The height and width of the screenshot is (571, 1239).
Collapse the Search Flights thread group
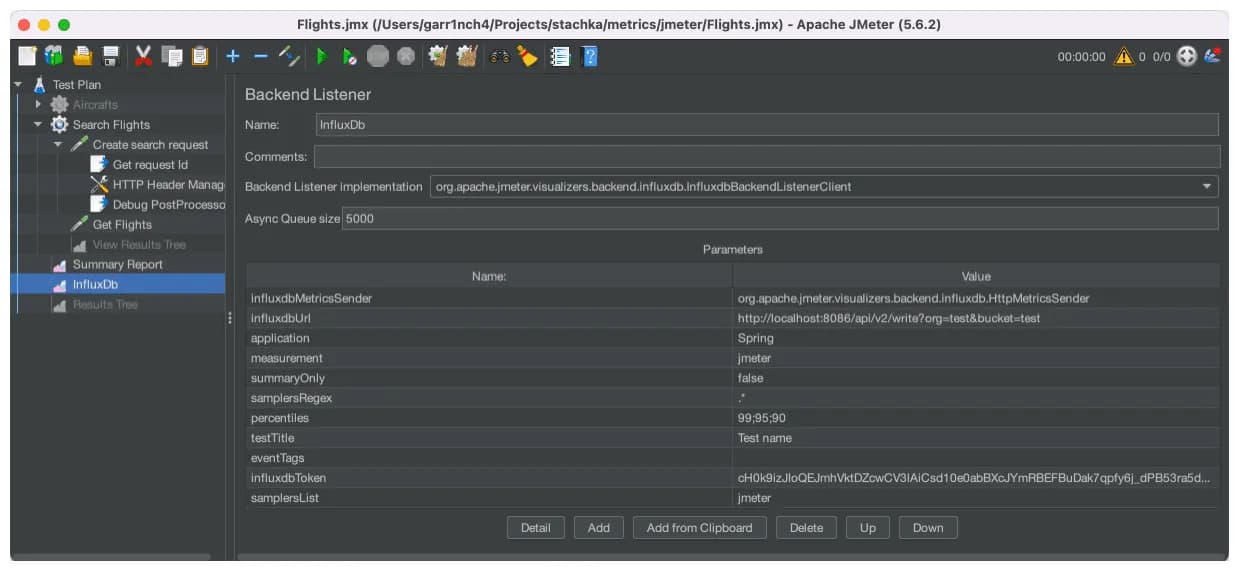(38, 125)
